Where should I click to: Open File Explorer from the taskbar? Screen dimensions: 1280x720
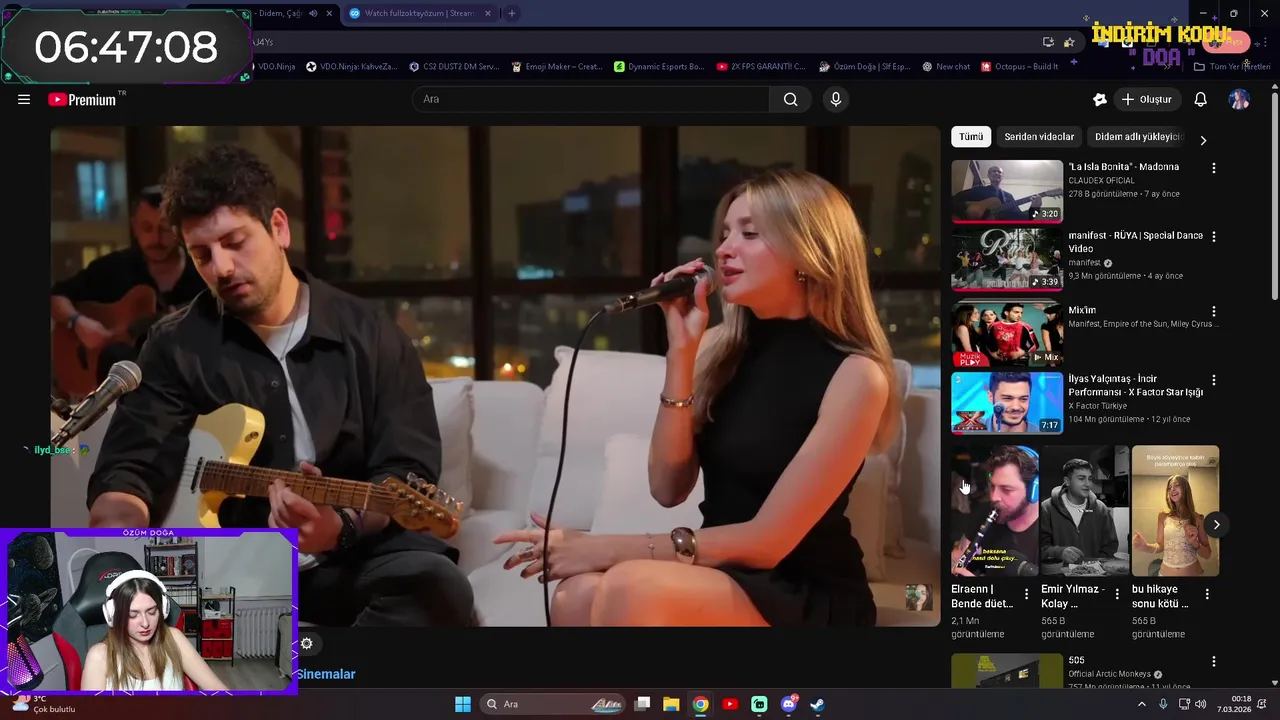click(x=671, y=704)
